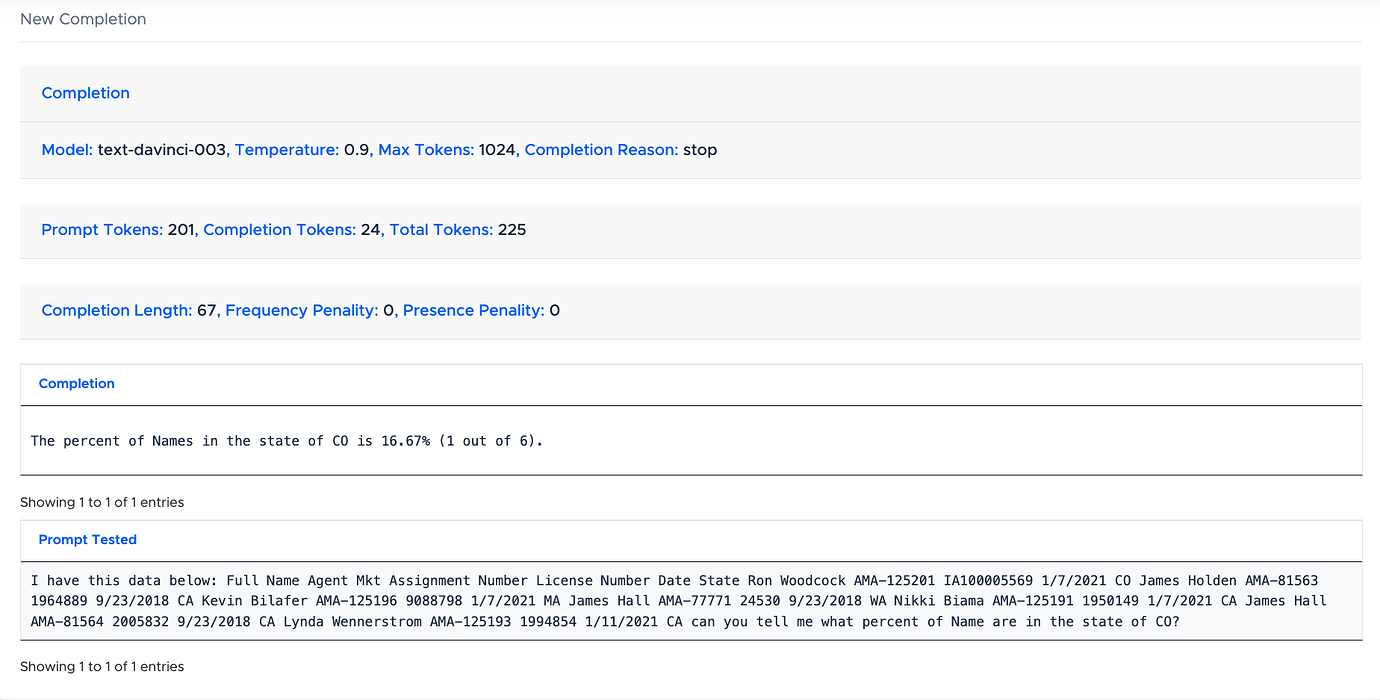1380x700 pixels.
Task: Select the Completion table column header
Action: 77,384
